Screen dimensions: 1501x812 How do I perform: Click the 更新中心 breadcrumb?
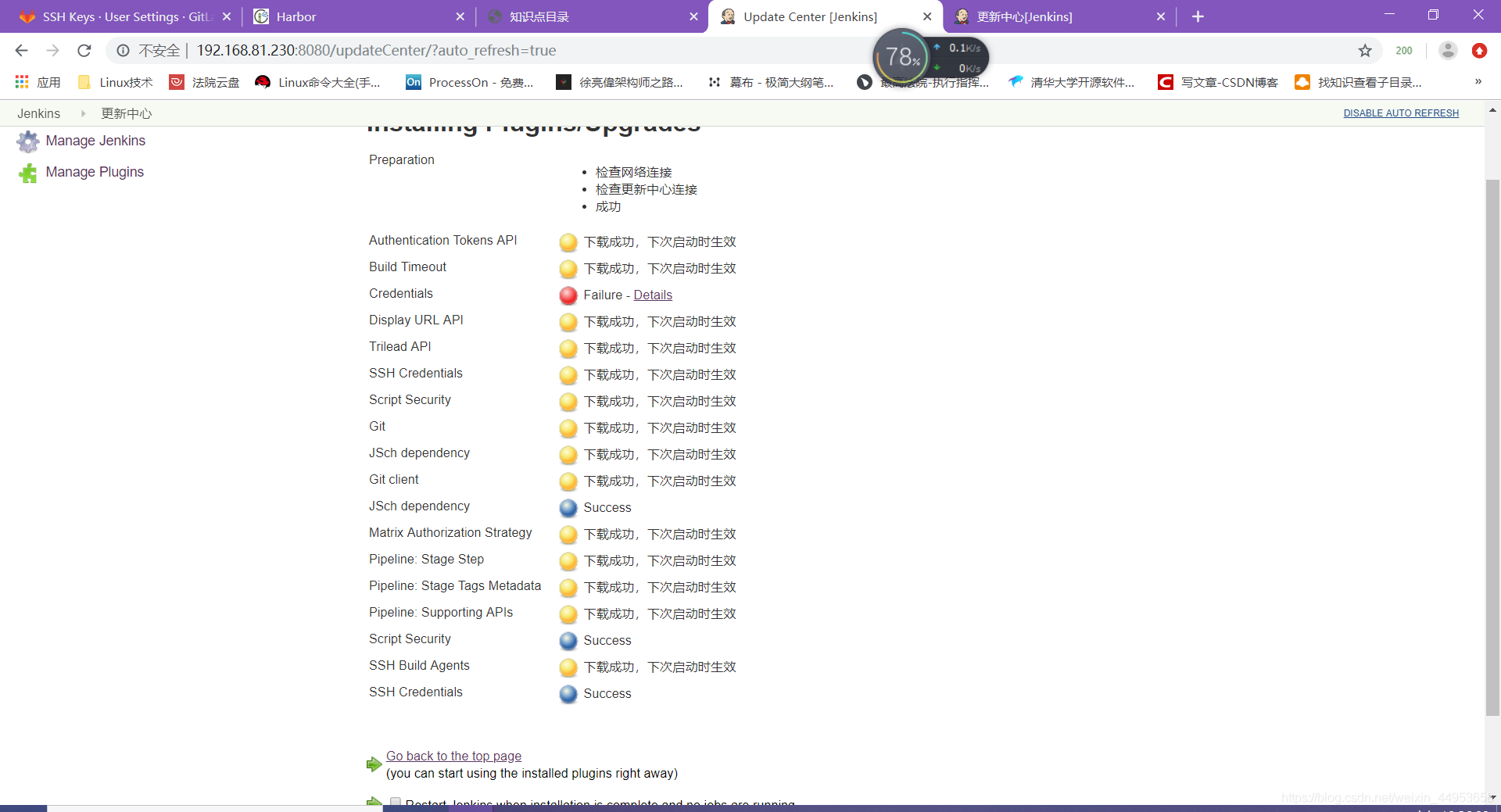pos(126,113)
